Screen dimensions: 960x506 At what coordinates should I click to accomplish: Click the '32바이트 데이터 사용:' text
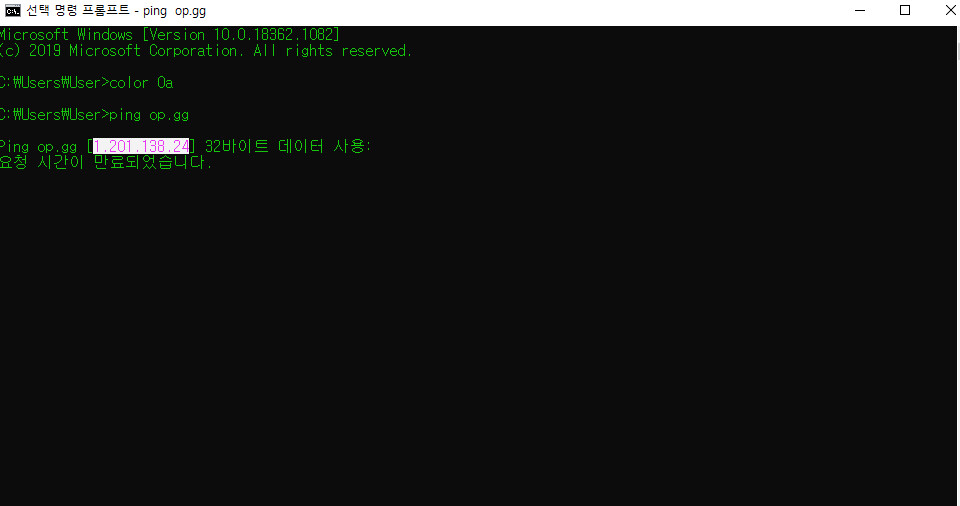pyautogui.click(x=288, y=146)
